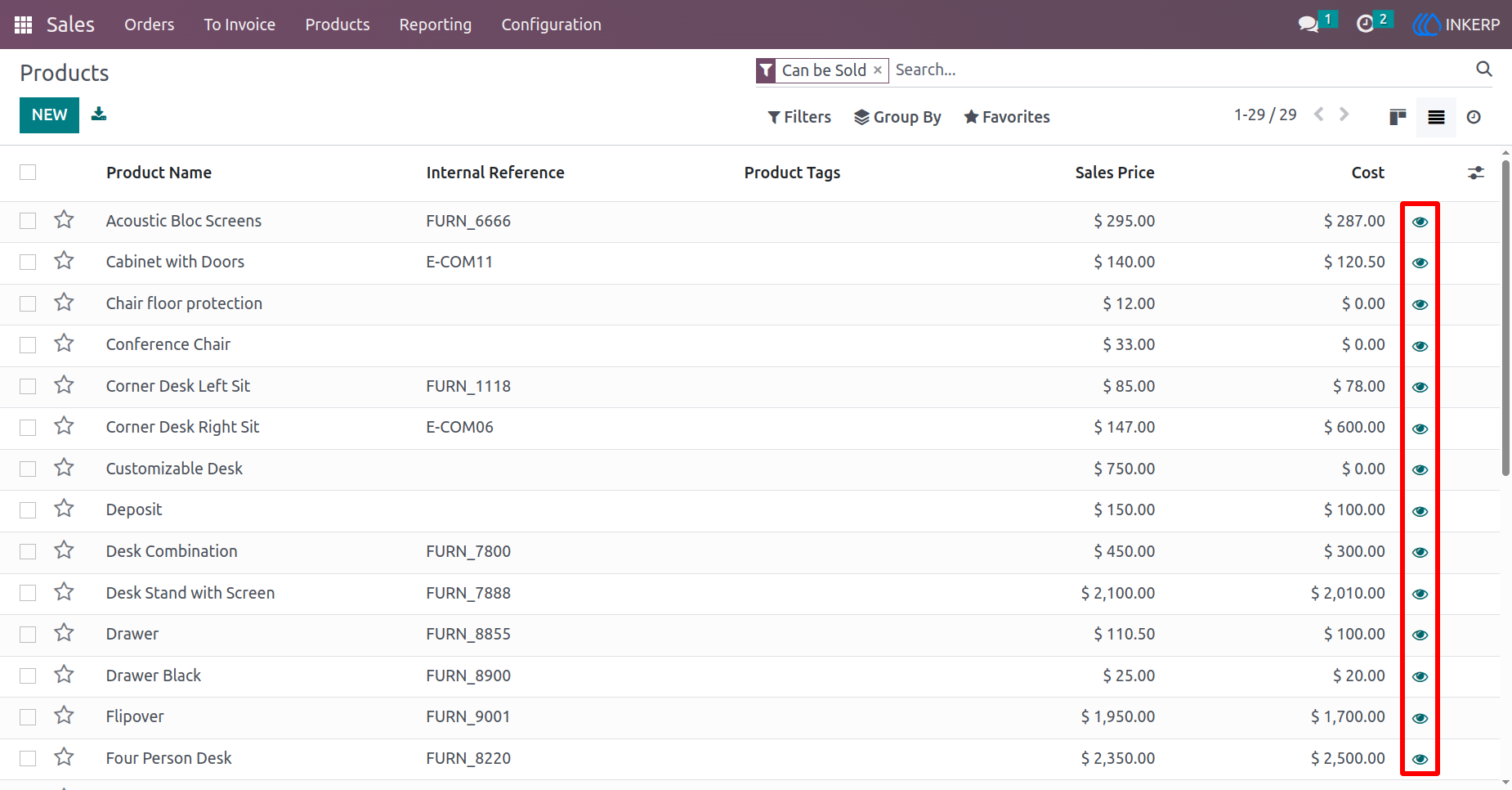Star Cabinet with Doors as favorite
Viewport: 1512px width, 790px height.
(64, 261)
